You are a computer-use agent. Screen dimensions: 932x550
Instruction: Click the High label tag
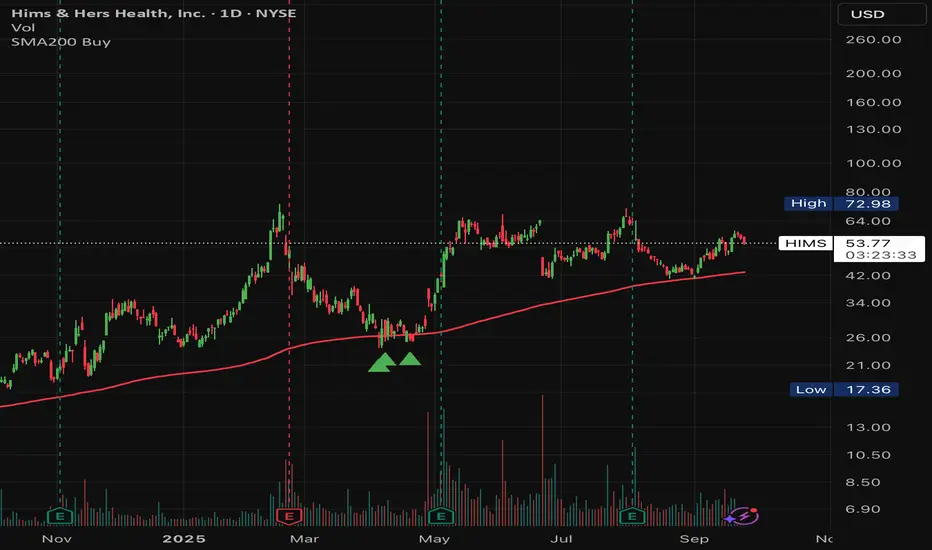(808, 203)
